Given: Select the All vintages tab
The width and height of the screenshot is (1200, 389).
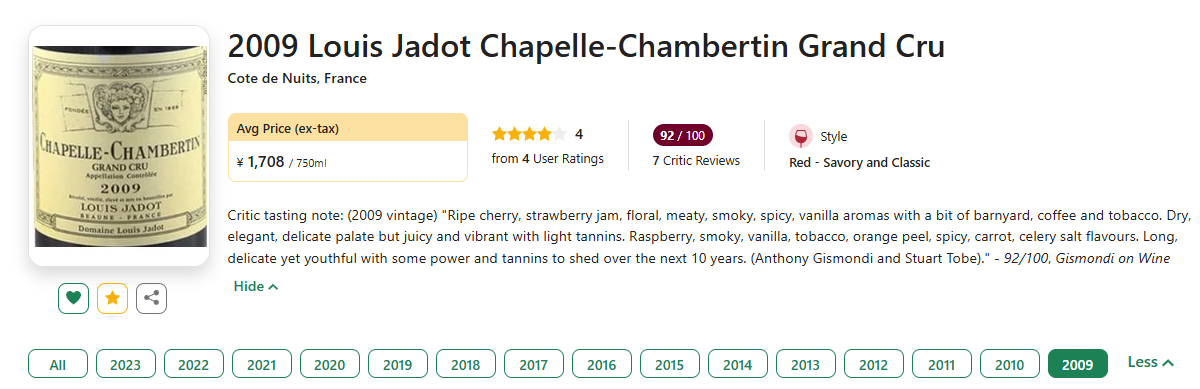Looking at the screenshot, I should coord(58,364).
